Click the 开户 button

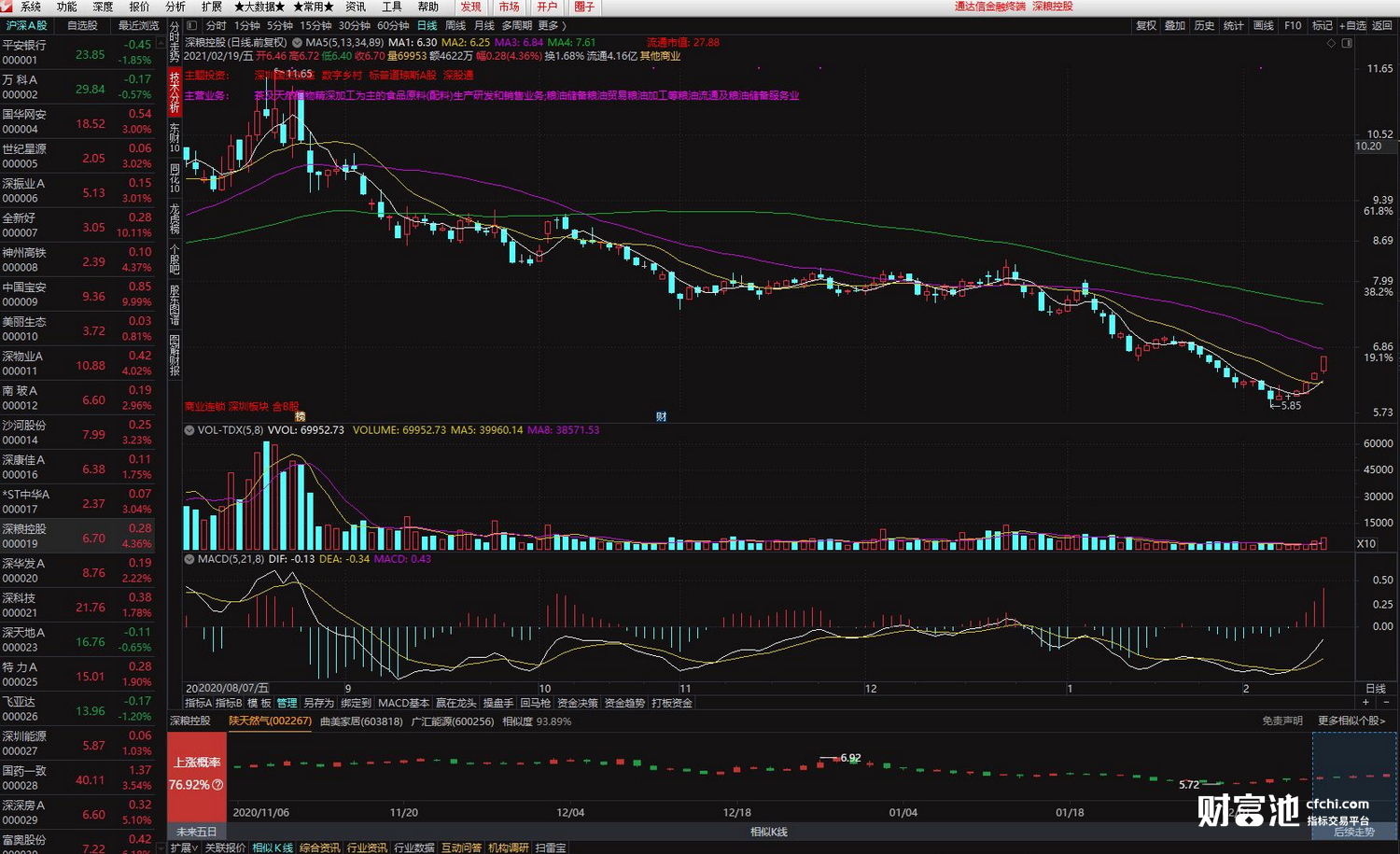pyautogui.click(x=547, y=7)
